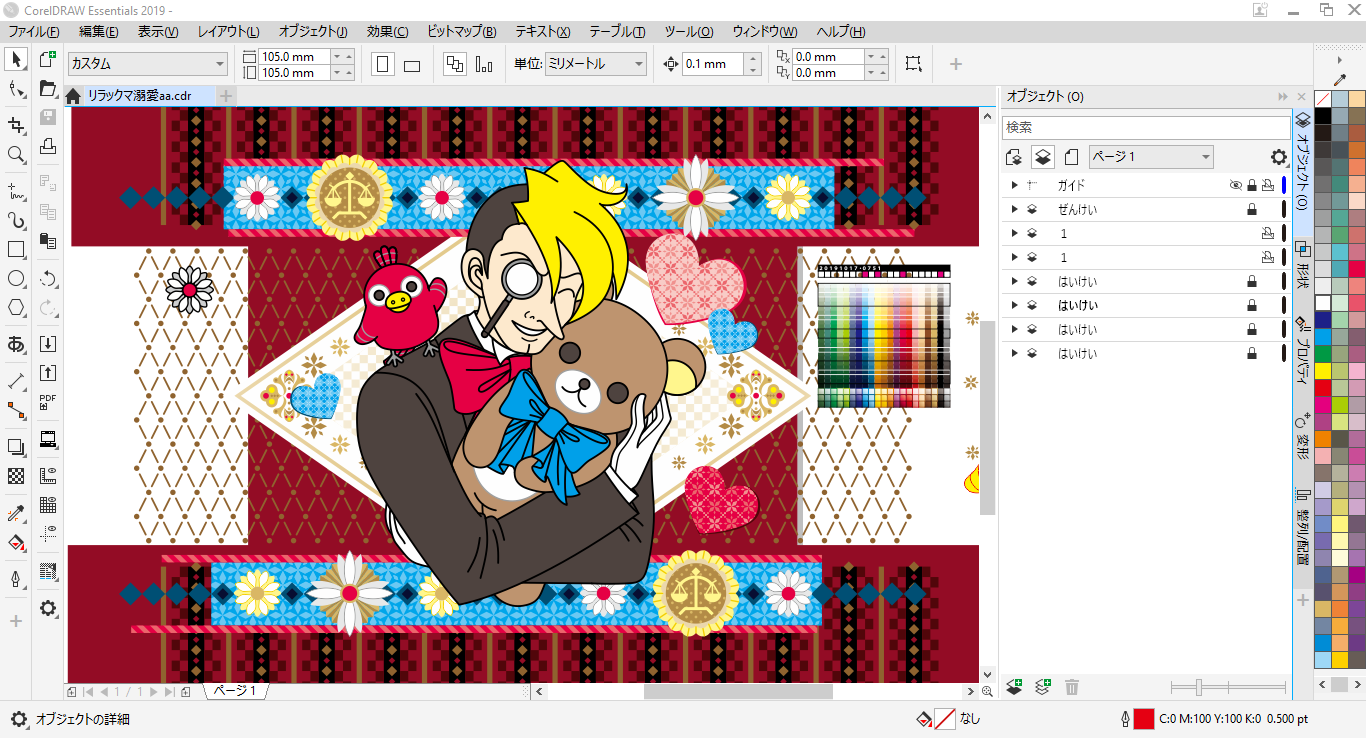Click the Publish to PDF icon

47,403
